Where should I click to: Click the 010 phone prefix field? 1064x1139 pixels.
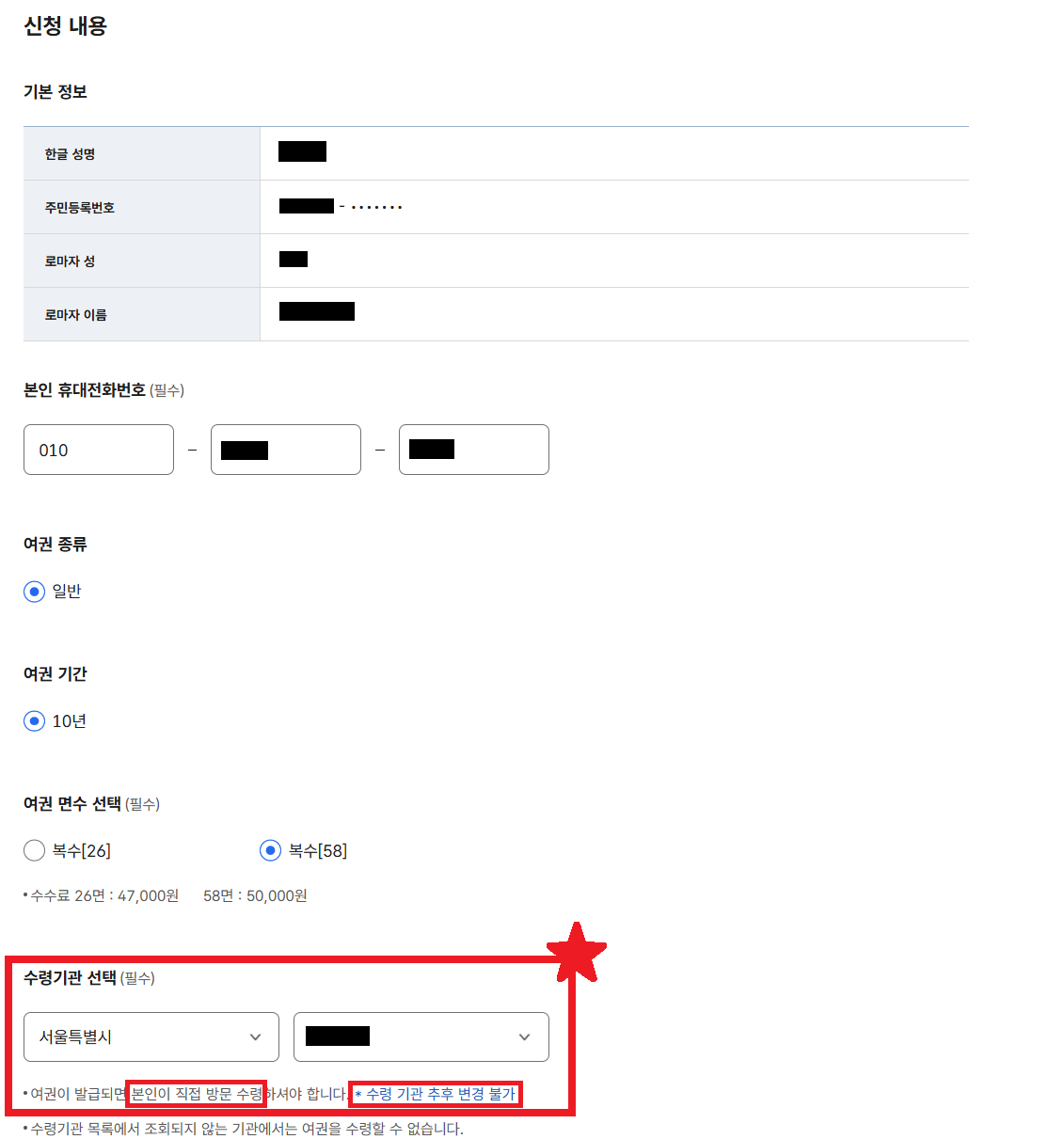coord(99,450)
